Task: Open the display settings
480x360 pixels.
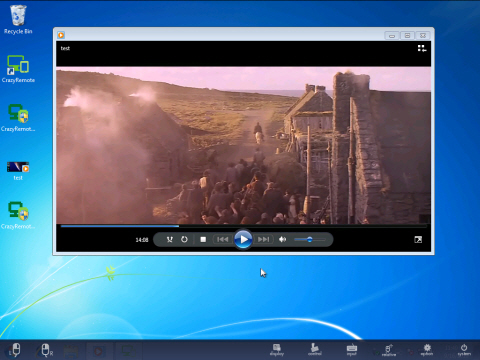Action: 277,350
